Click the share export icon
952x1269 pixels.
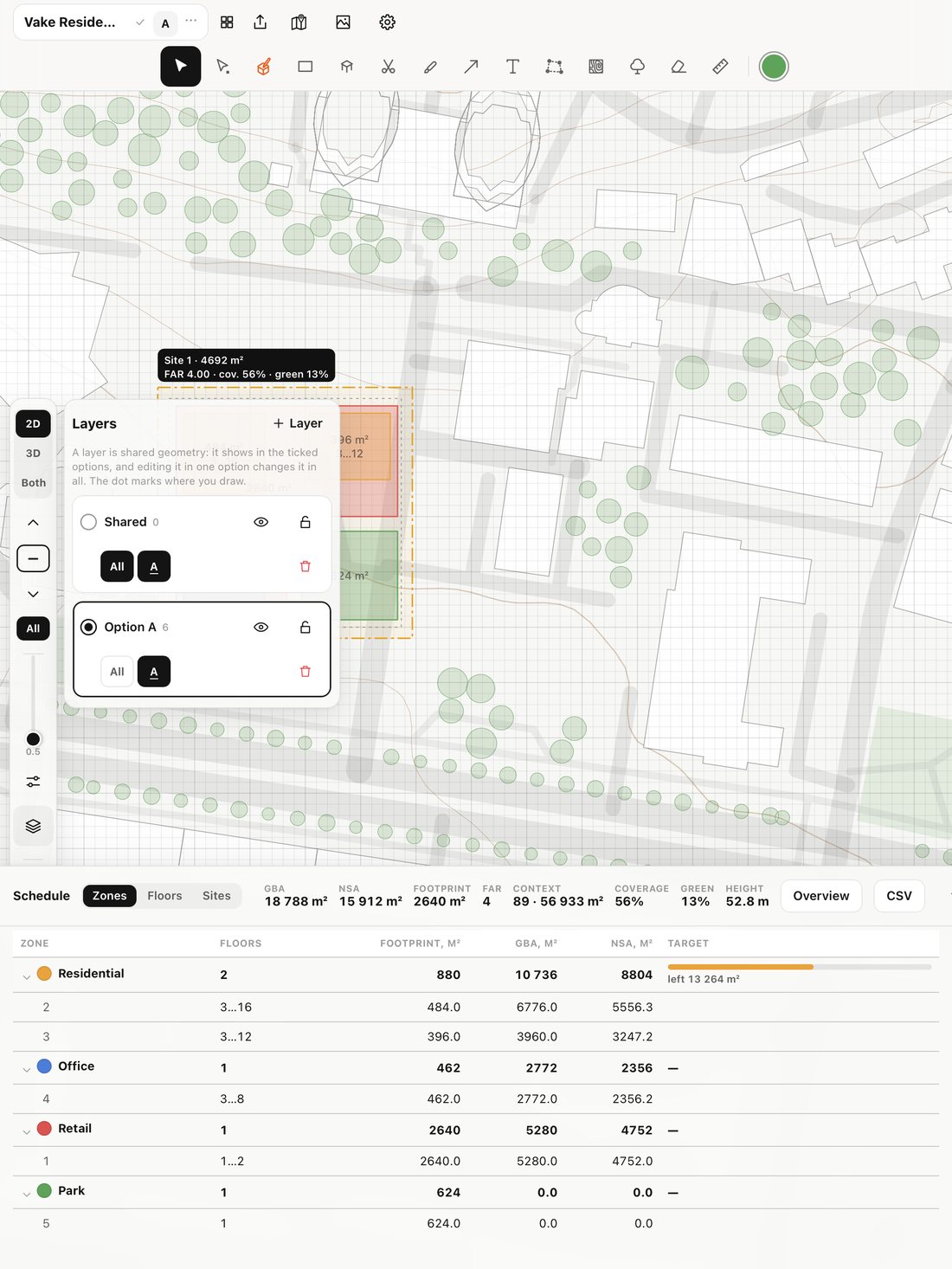(x=261, y=23)
